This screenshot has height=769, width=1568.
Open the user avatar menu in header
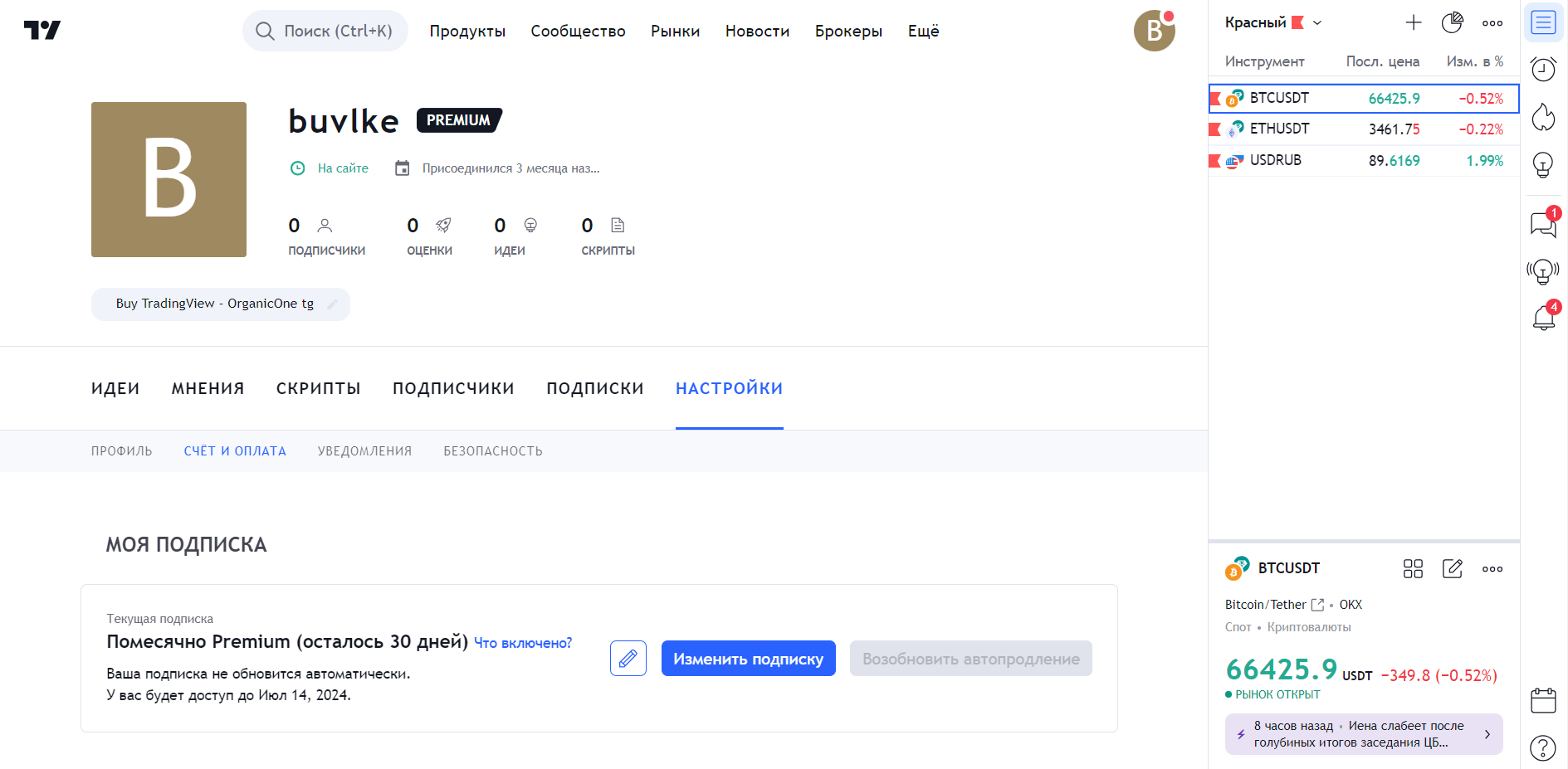coord(1155,31)
